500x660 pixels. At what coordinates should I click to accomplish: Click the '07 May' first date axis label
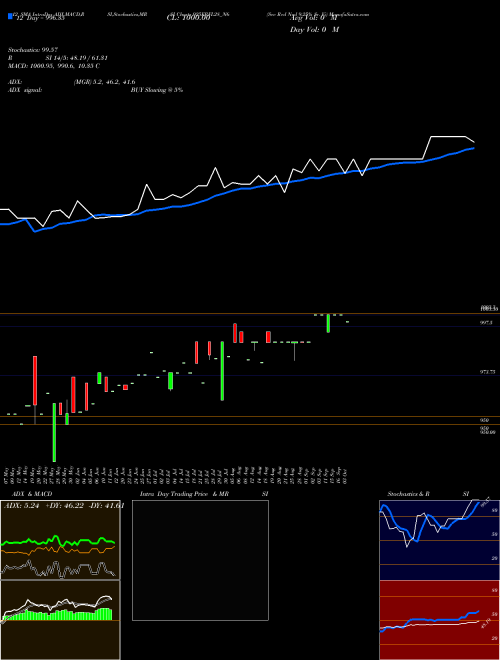click(7, 474)
